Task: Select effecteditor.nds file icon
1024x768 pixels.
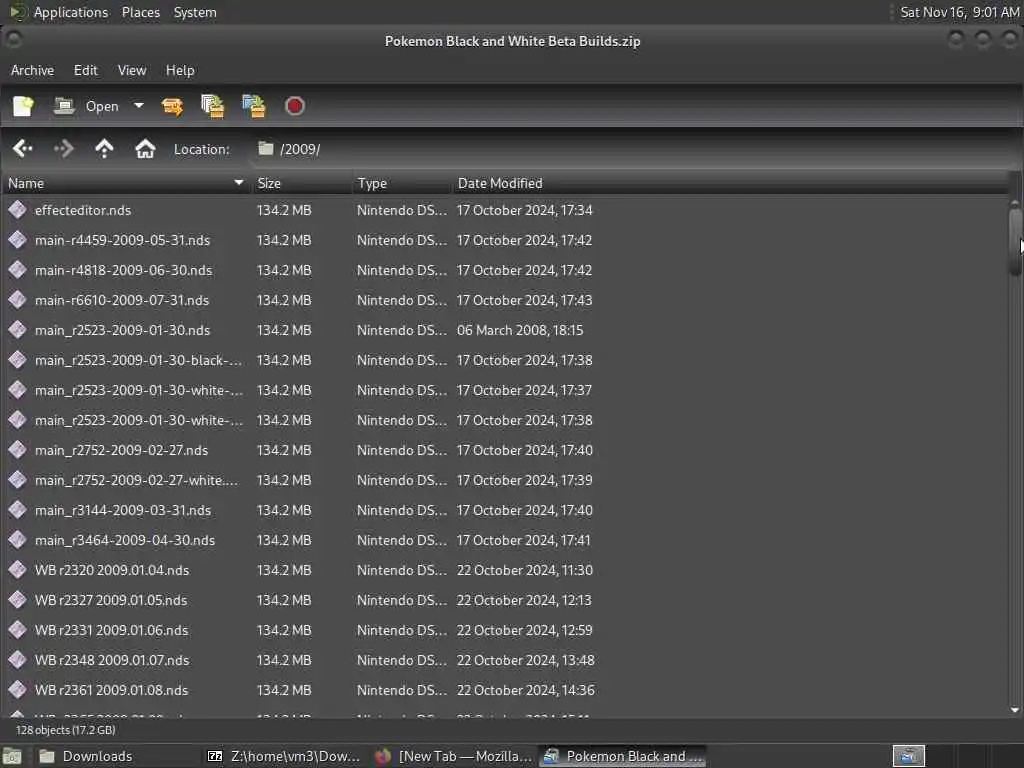Action: tap(18, 210)
